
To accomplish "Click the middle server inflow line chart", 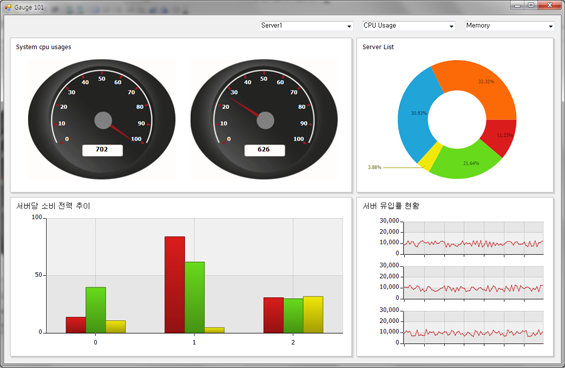I will (x=473, y=283).
